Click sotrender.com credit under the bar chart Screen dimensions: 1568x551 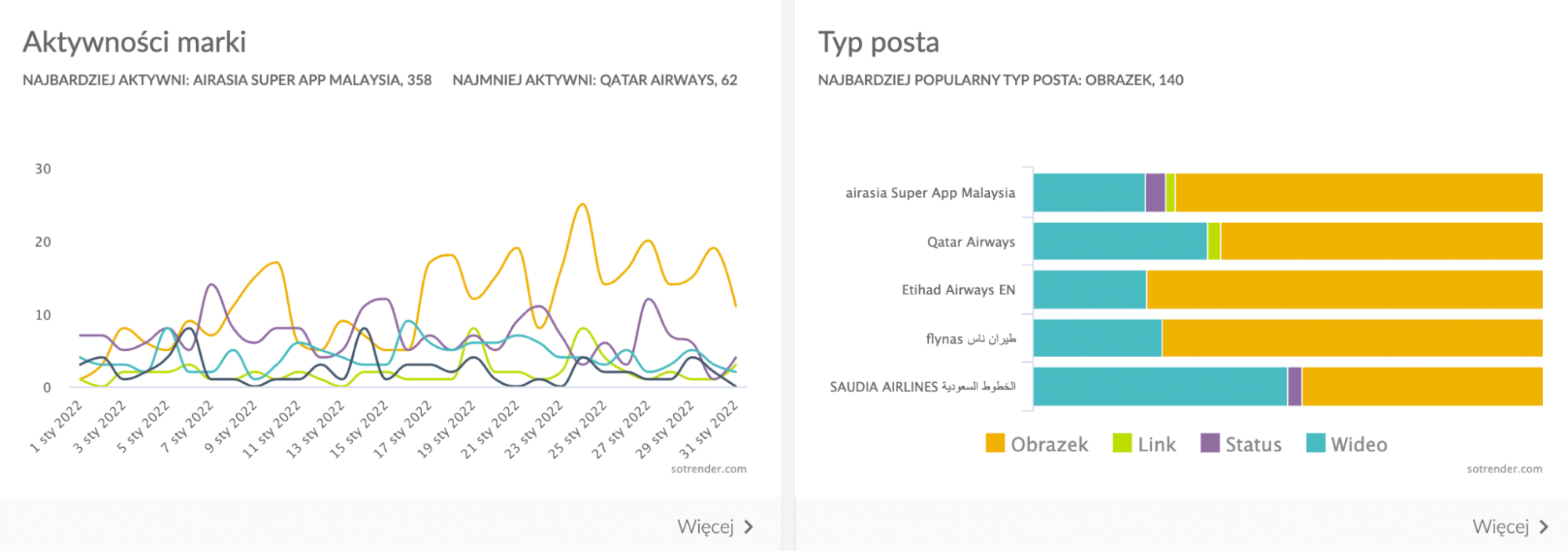[x=1504, y=469]
